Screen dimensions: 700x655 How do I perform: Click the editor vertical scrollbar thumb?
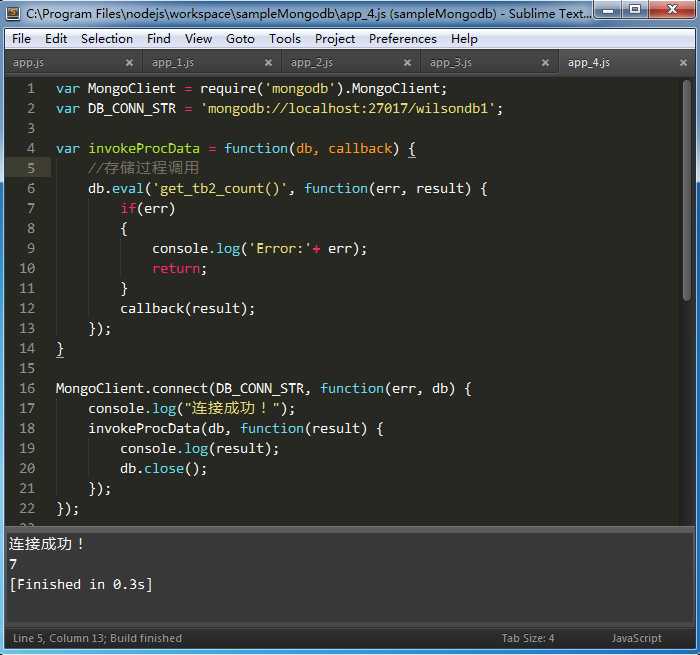(x=687, y=190)
